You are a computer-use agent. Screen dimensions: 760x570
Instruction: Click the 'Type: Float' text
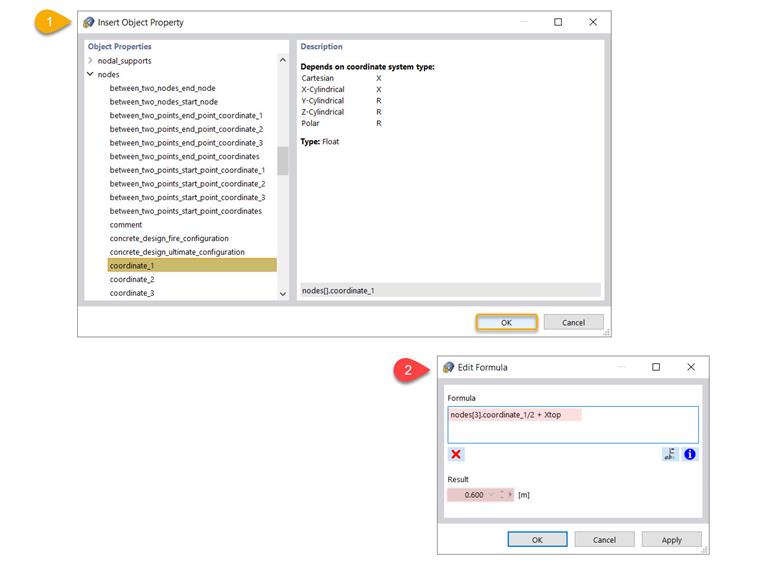320,142
